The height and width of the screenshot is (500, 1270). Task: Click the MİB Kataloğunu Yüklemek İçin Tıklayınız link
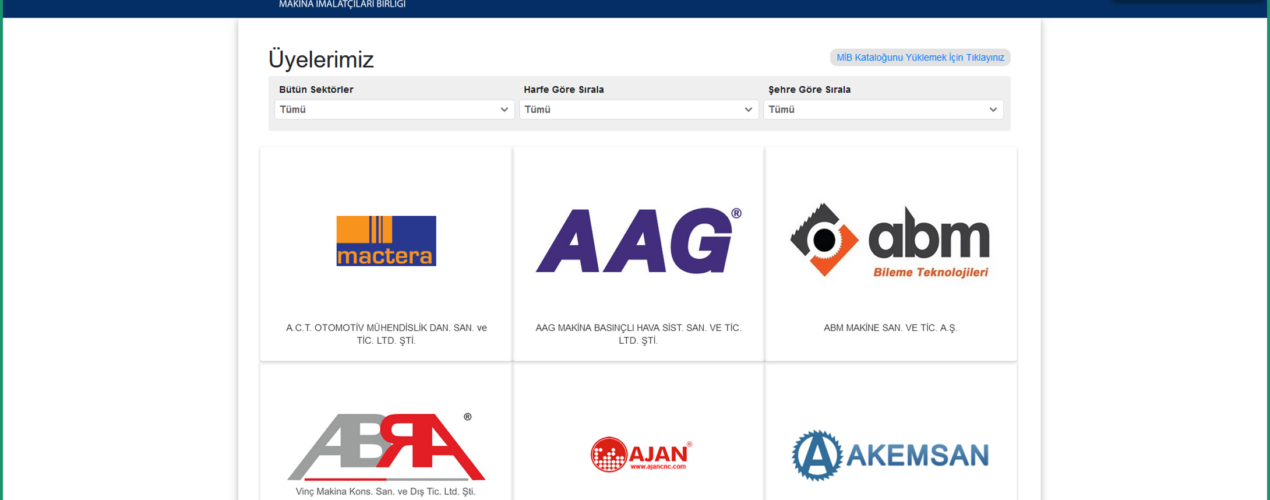point(920,58)
